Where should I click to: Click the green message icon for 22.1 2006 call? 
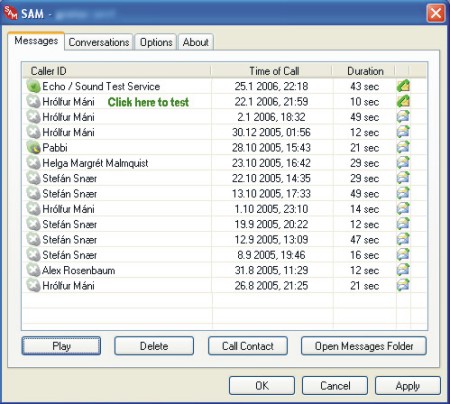pyautogui.click(x=403, y=102)
